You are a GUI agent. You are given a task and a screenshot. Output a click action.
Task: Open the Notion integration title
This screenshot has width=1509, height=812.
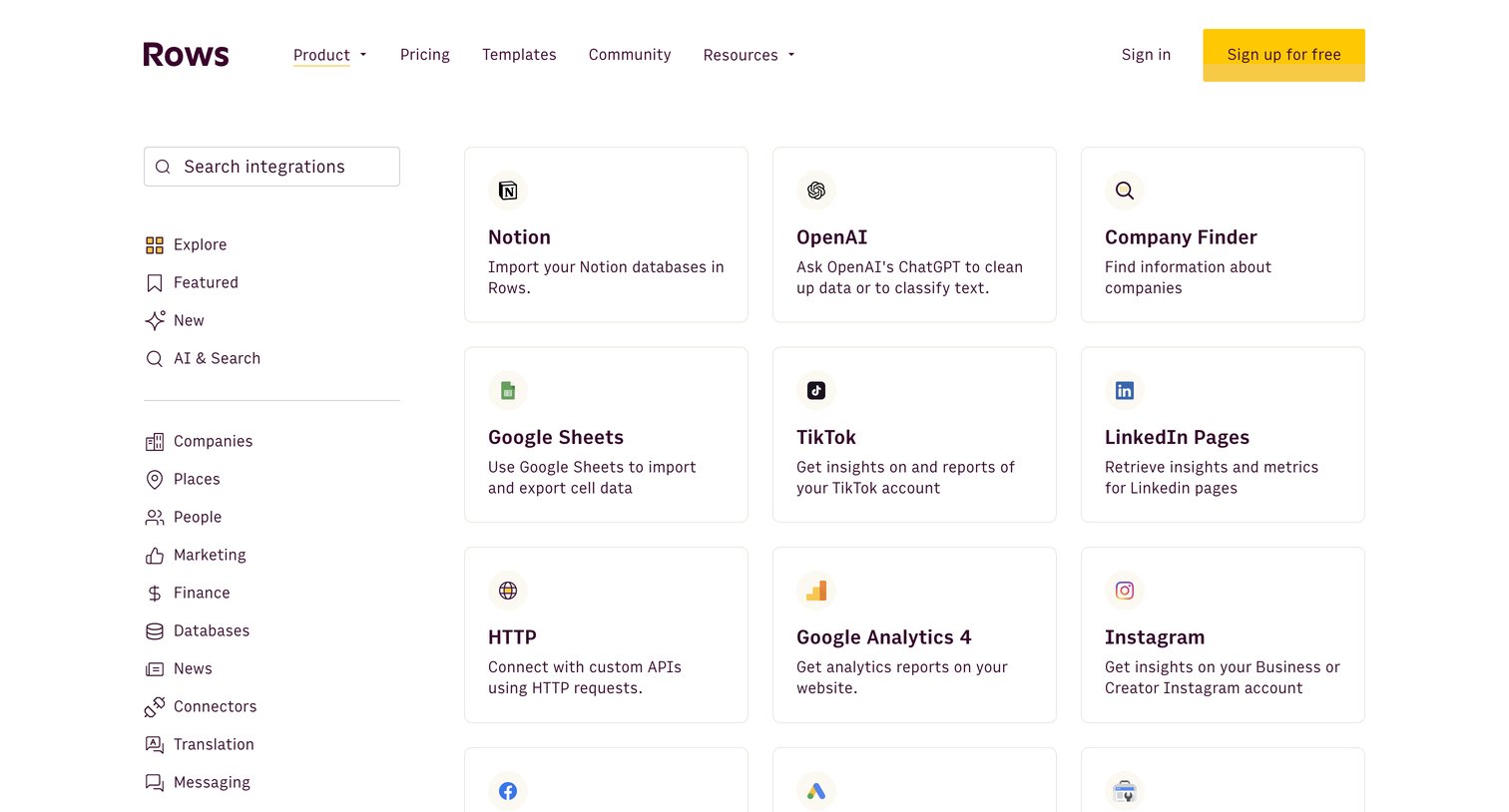point(519,237)
